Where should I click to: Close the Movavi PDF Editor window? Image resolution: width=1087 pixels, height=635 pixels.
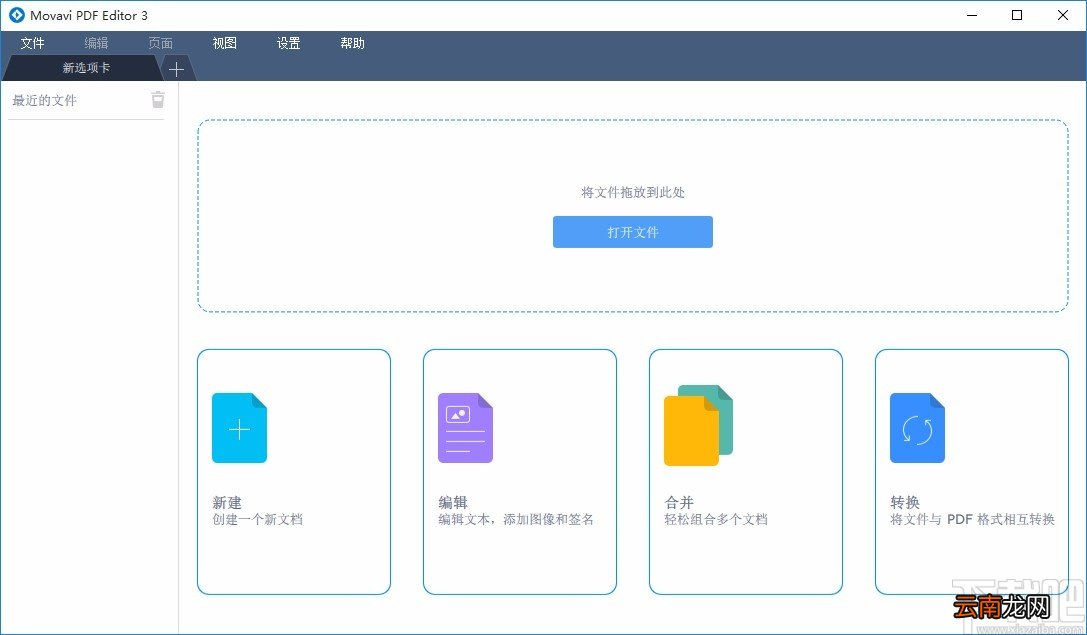pos(1063,15)
